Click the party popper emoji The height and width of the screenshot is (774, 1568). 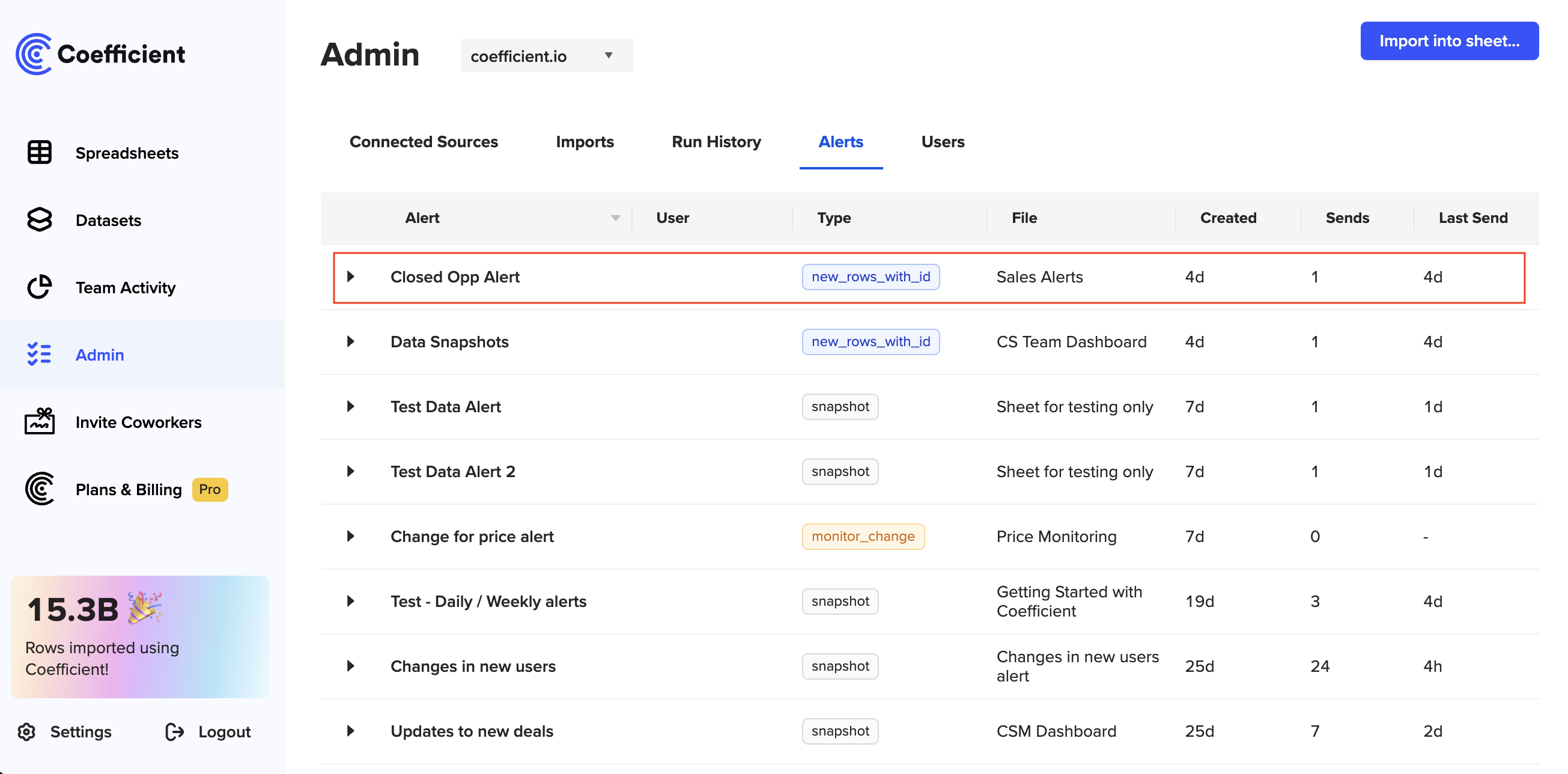tap(145, 607)
